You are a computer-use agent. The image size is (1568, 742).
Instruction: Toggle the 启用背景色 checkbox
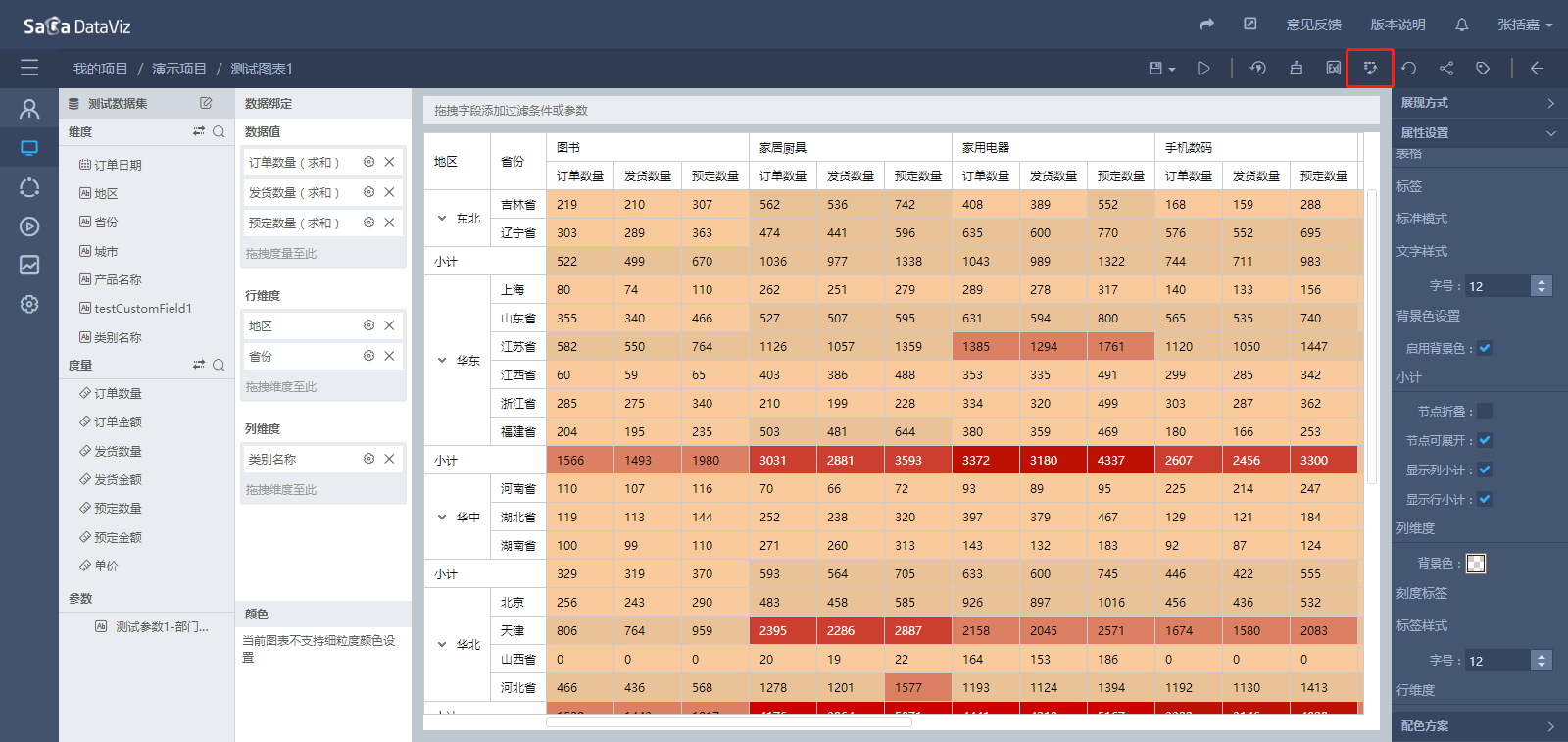[1485, 348]
